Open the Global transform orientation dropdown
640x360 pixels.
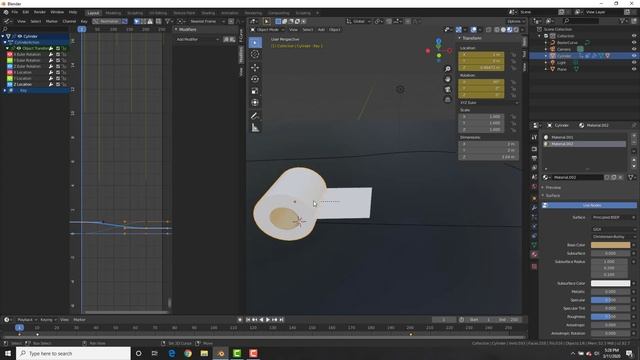click(359, 21)
